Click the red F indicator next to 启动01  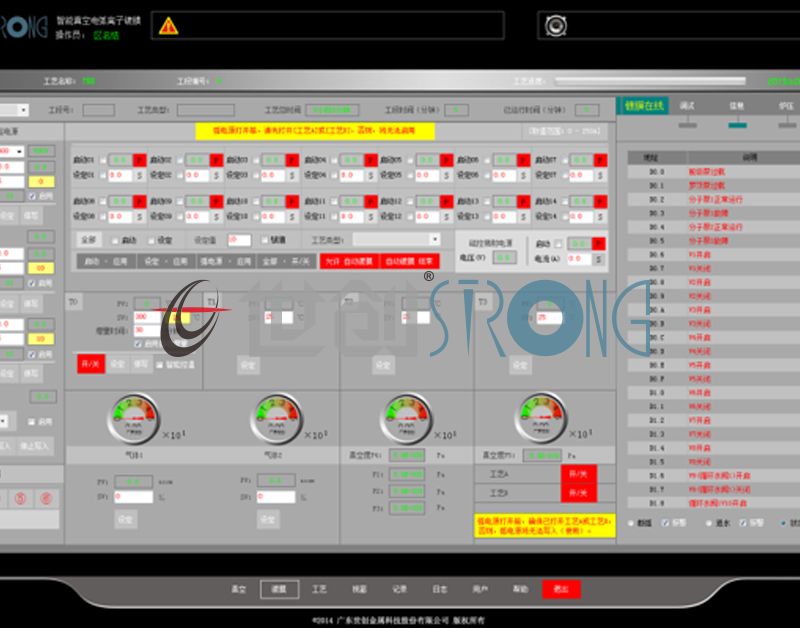(140, 159)
